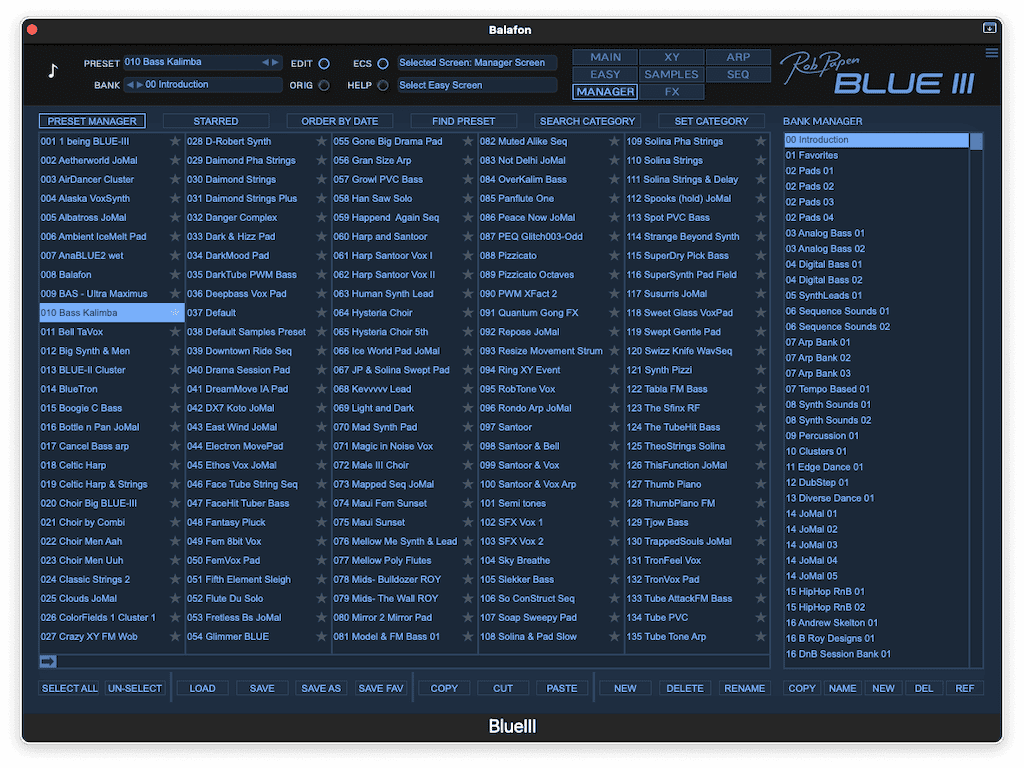This screenshot has width=1024, height=768.
Task: Switch to the ARP tab
Action: pyautogui.click(x=738, y=57)
